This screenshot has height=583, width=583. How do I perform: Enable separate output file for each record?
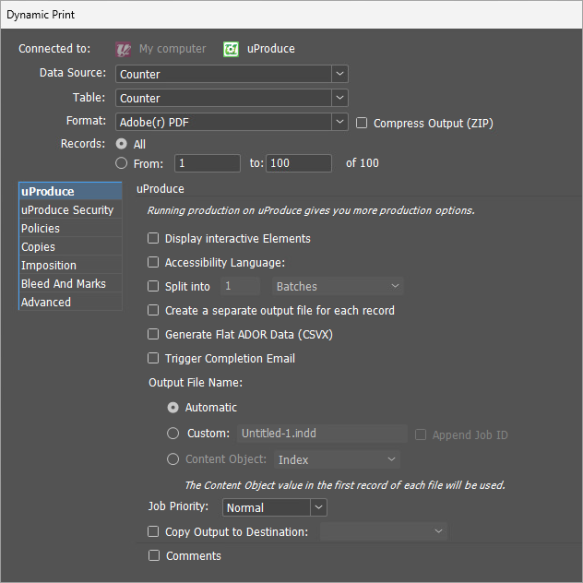tap(153, 310)
